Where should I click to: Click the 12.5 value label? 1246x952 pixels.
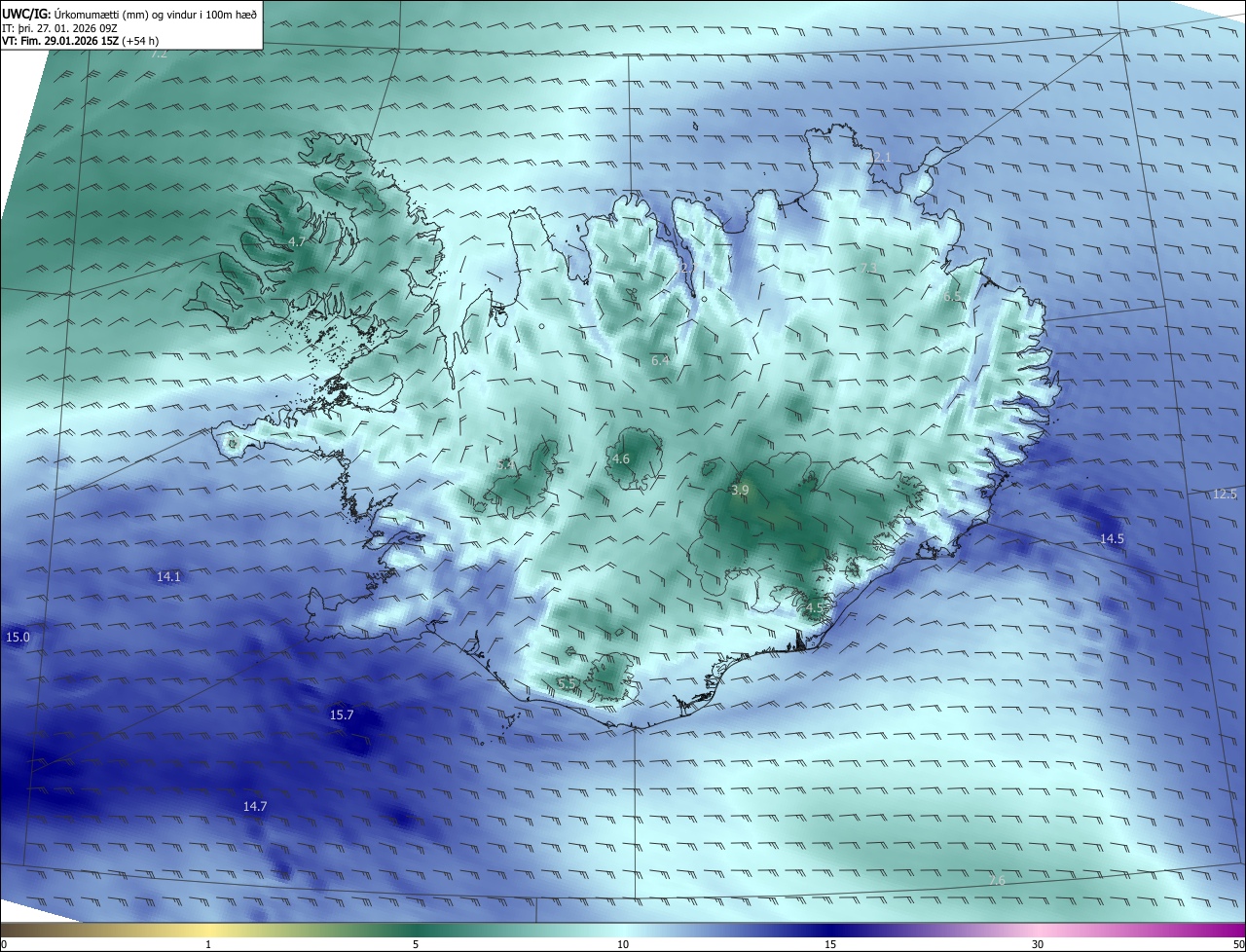(1225, 494)
